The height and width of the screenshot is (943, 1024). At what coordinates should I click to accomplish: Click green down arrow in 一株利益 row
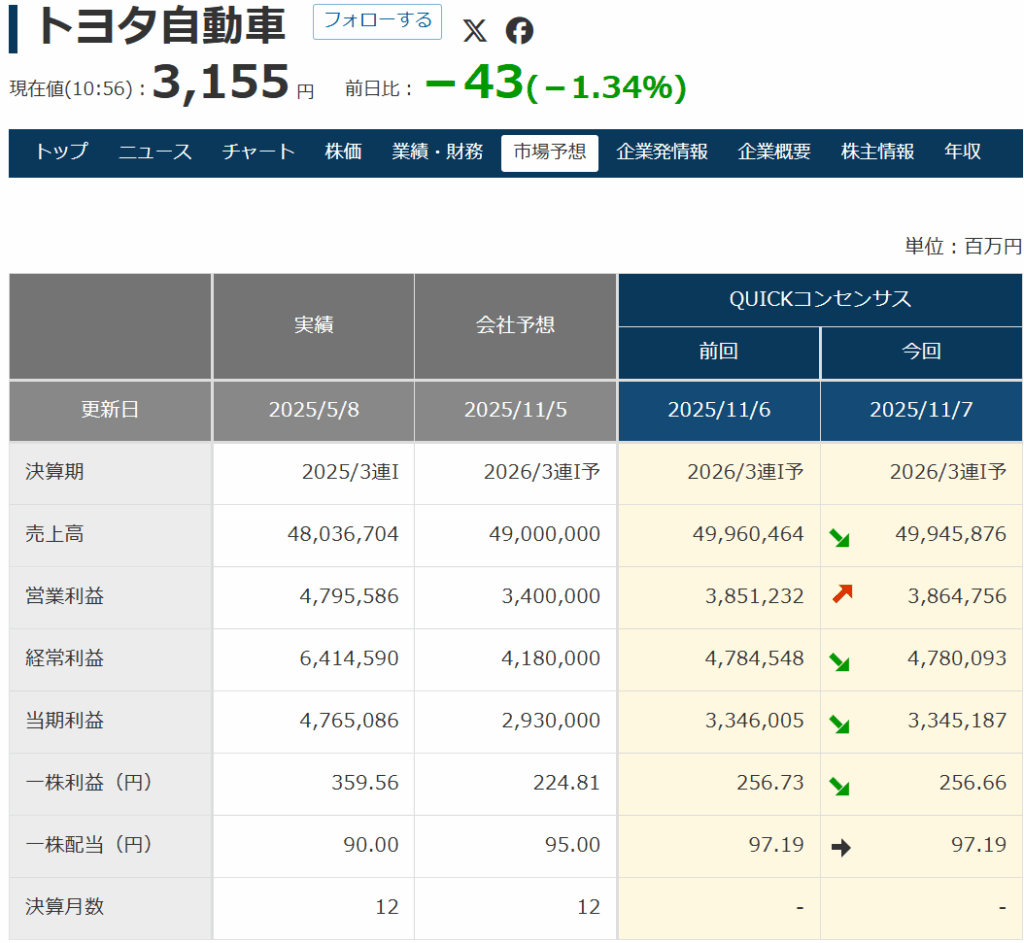(840, 786)
